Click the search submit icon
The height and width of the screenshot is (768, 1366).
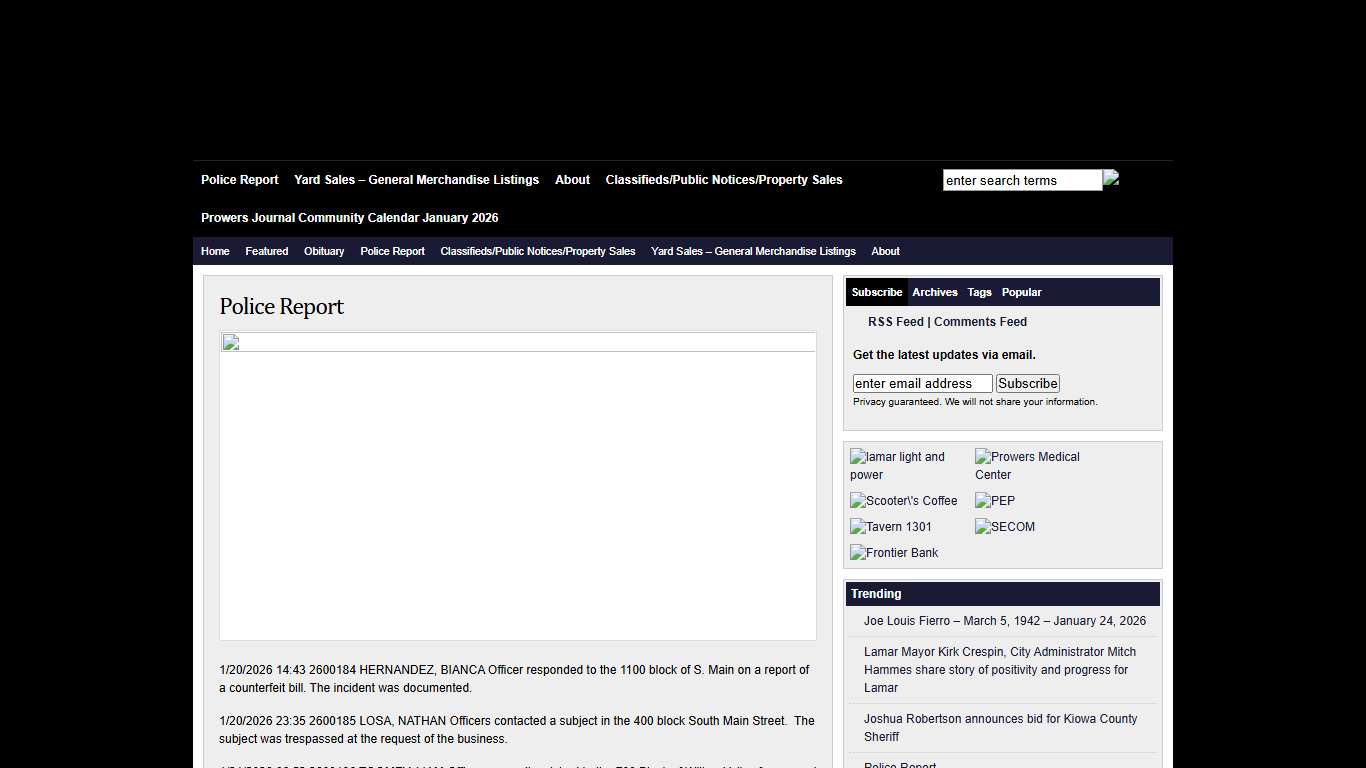click(1111, 179)
